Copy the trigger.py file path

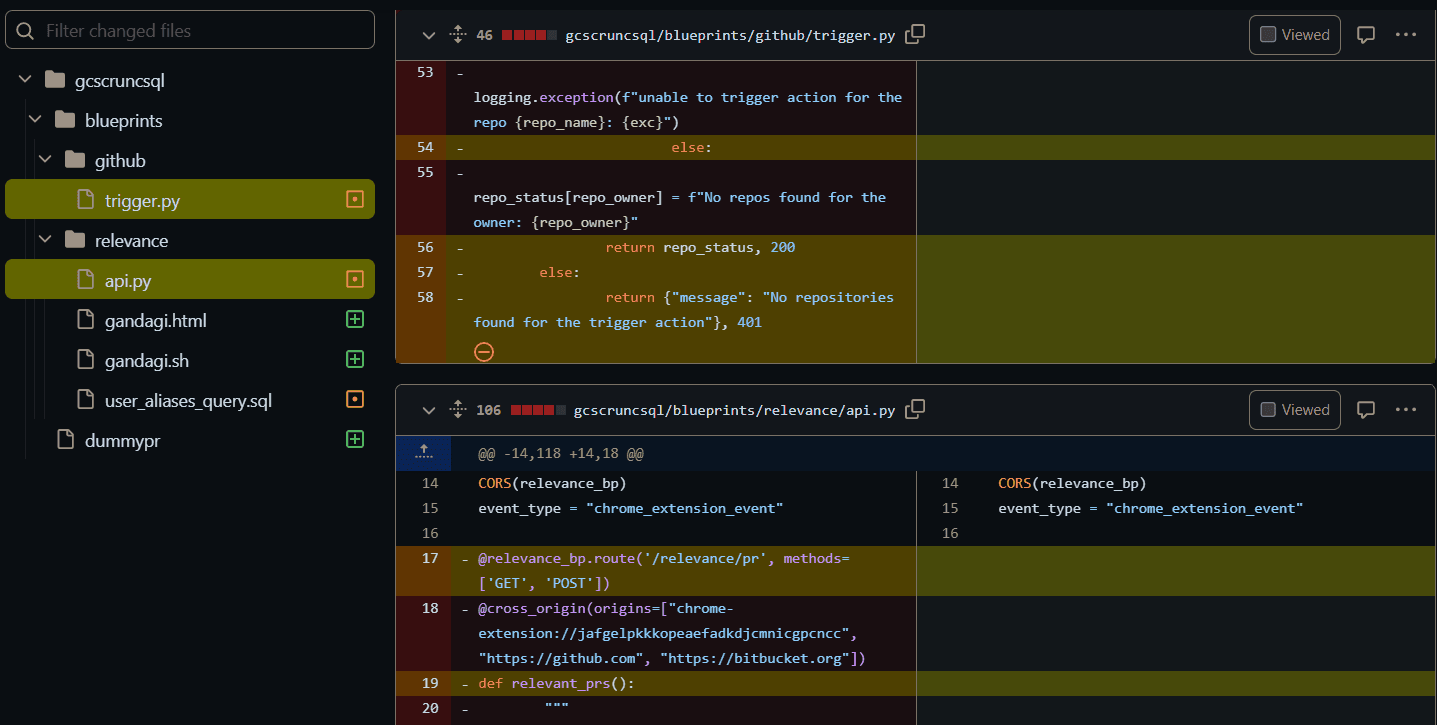914,33
